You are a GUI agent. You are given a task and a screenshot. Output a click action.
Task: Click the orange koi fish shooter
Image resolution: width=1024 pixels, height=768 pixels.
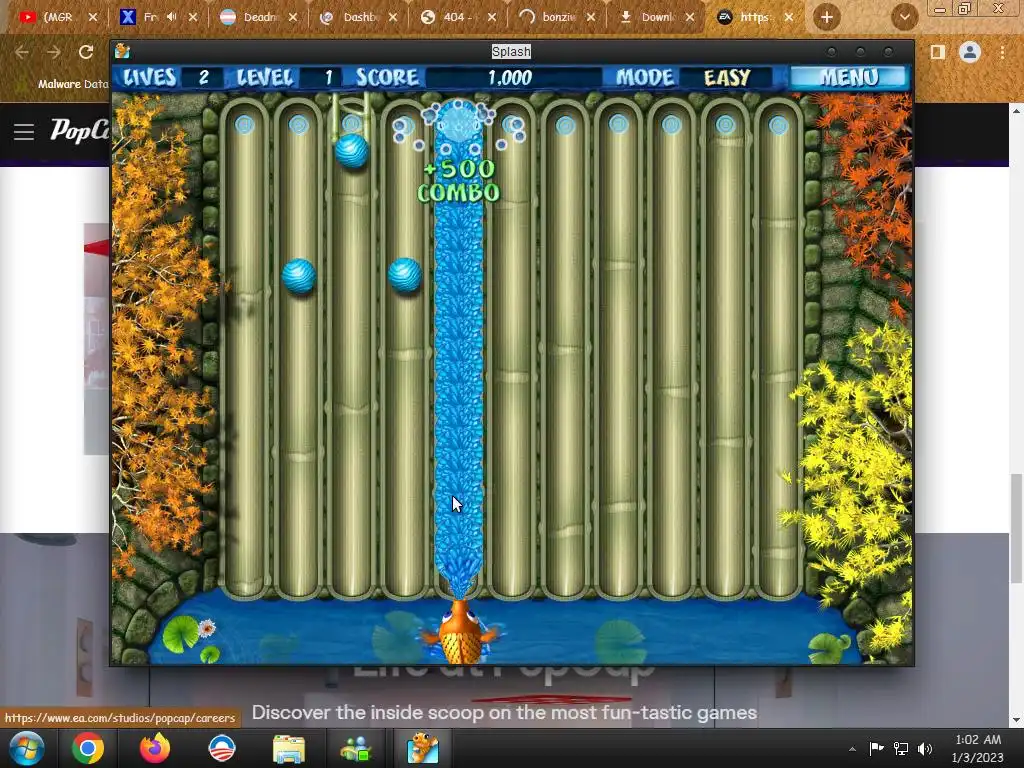[461, 632]
